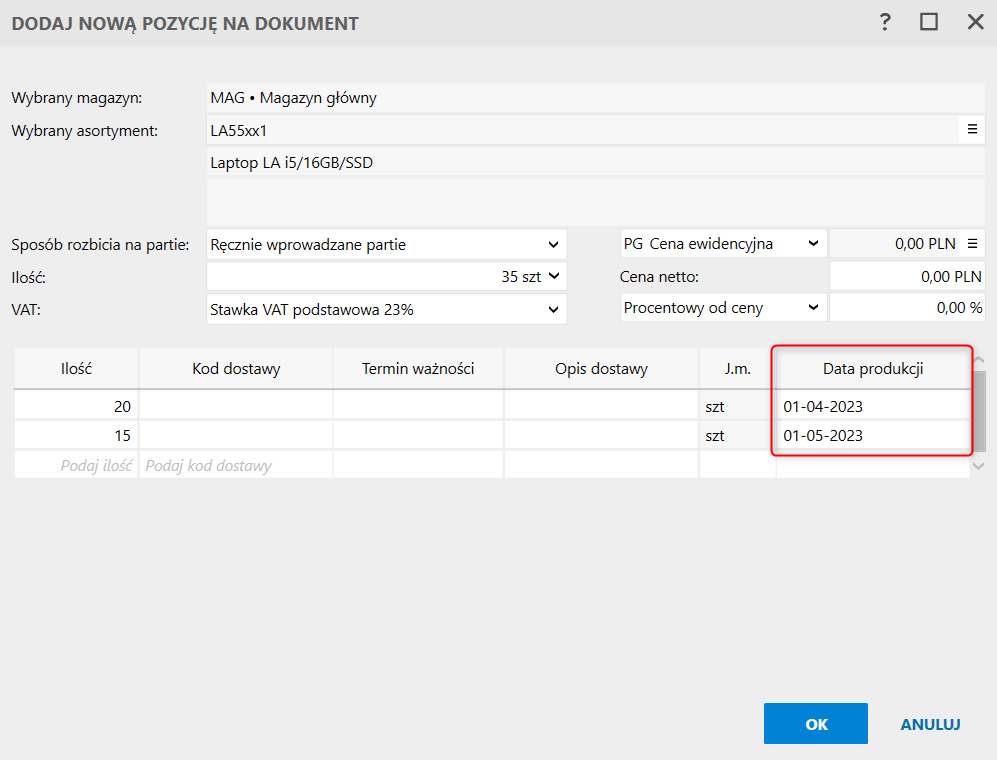Viewport: 997px width, 760px height.
Task: Click the table scrollbar down arrow
Action: 978,466
